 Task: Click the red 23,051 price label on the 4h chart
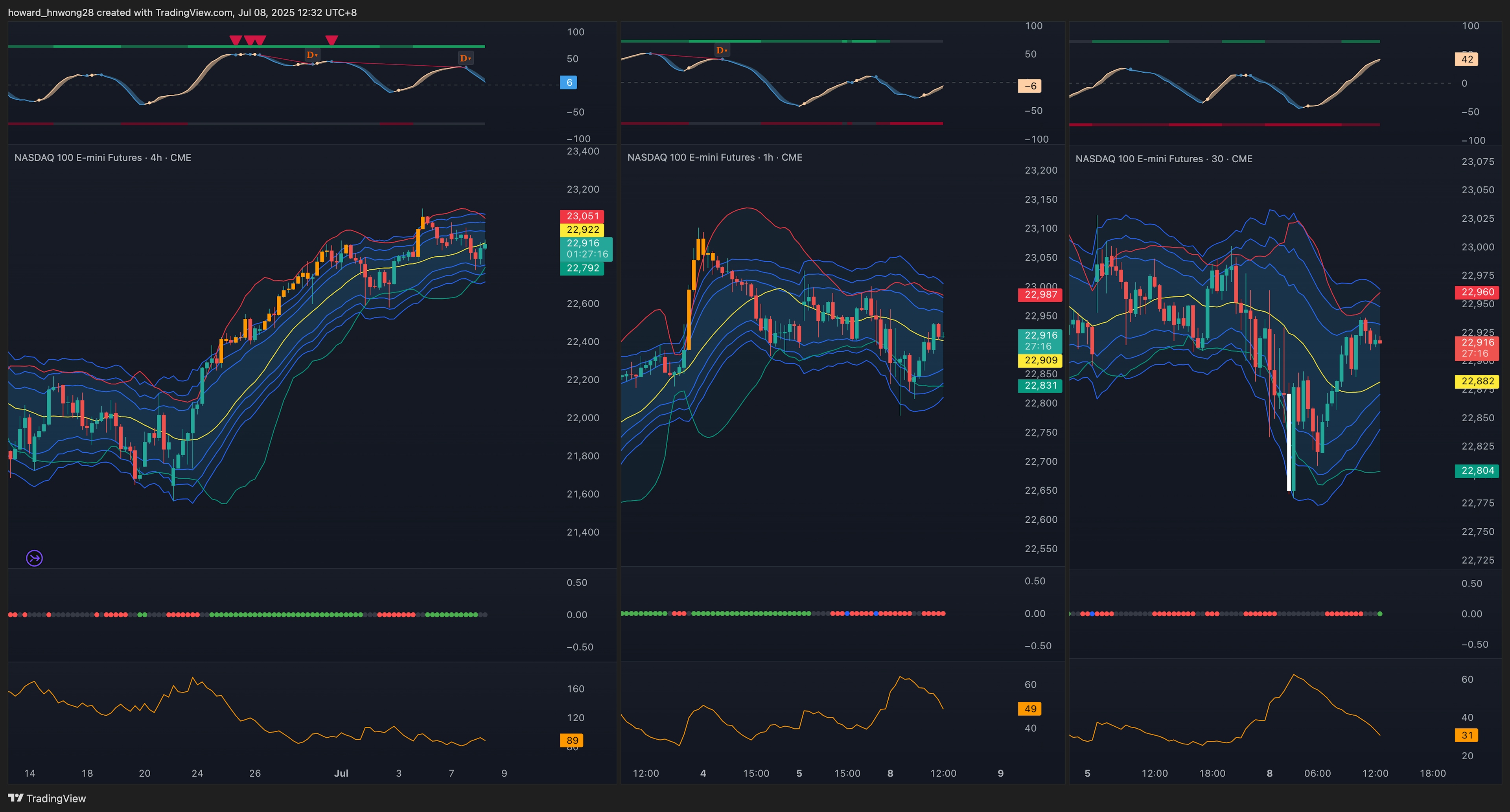pos(582,216)
